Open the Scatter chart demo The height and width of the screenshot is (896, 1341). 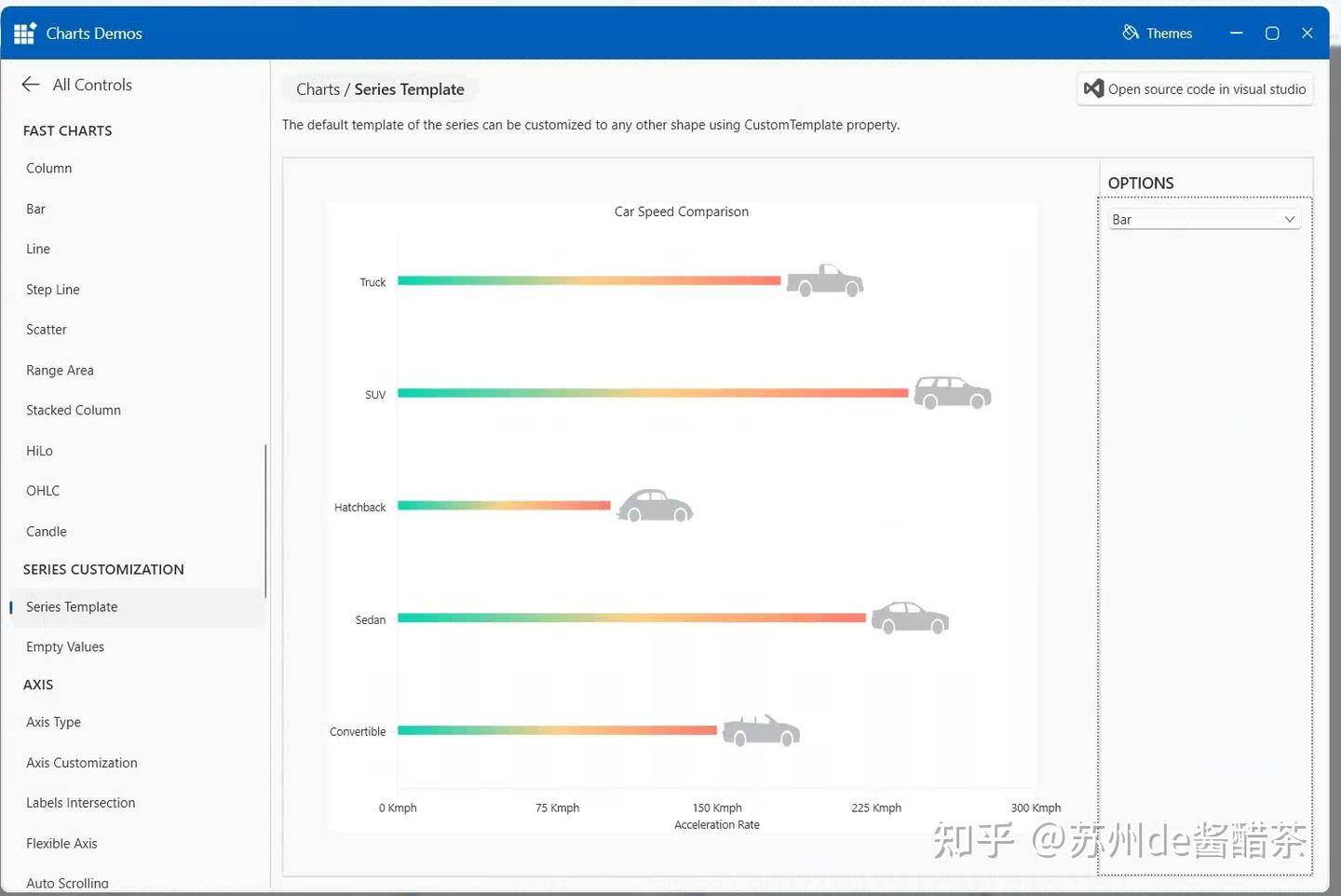[x=47, y=329]
